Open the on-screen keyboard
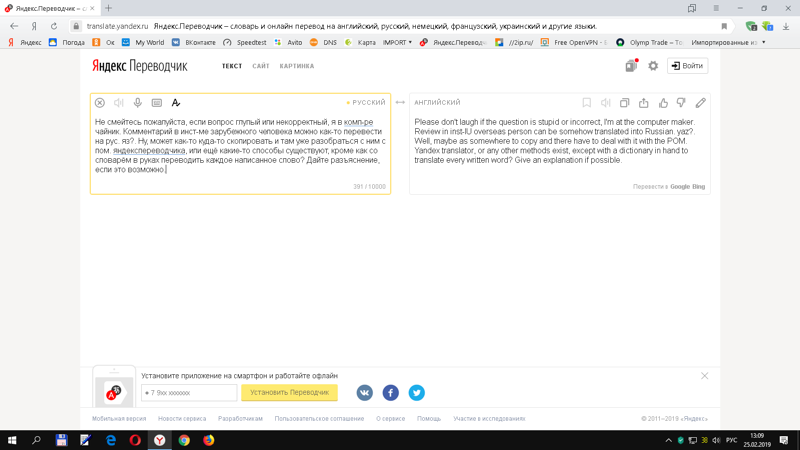Image resolution: width=800 pixels, height=450 pixels. coord(157,103)
